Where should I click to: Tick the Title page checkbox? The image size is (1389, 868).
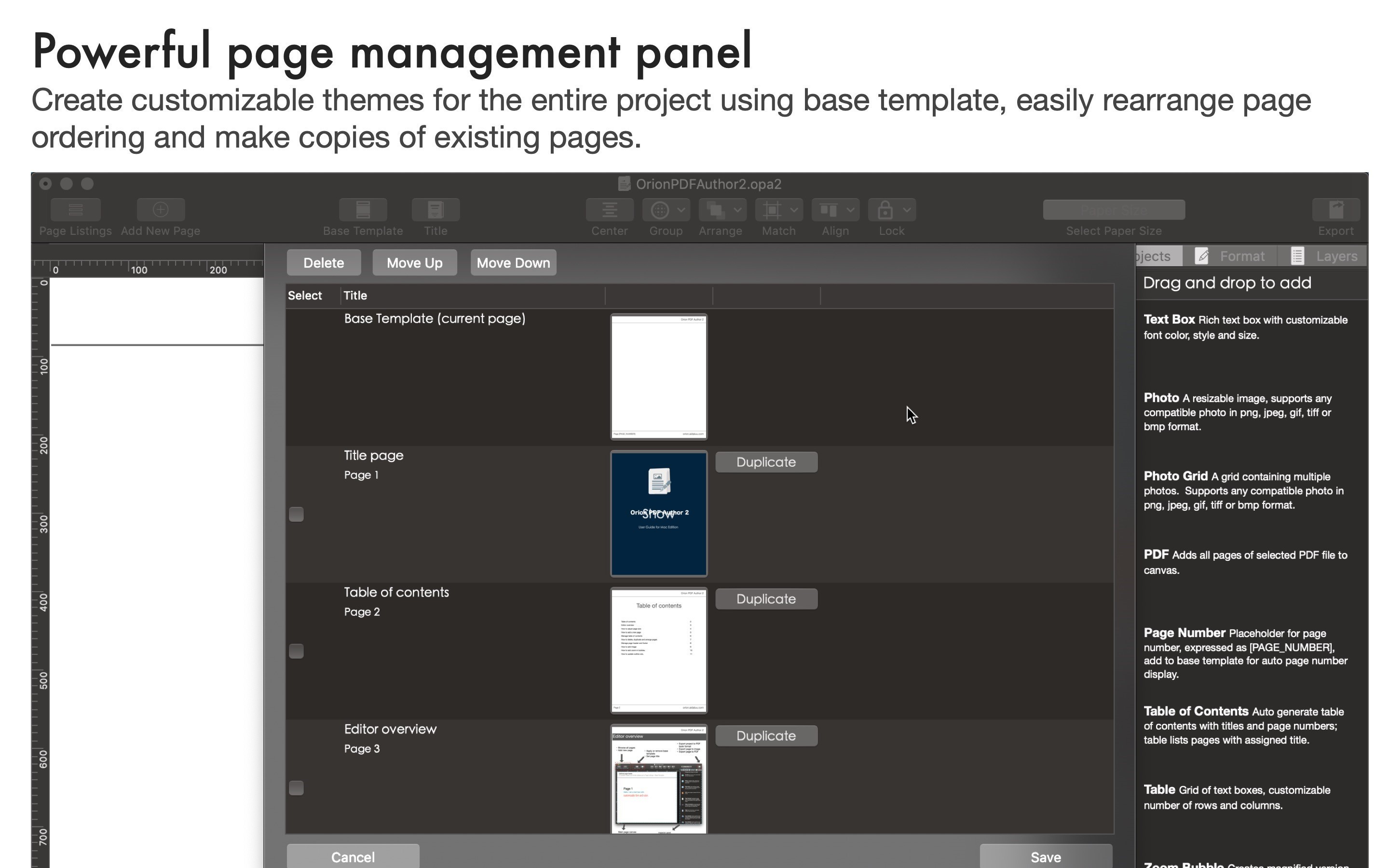point(296,514)
